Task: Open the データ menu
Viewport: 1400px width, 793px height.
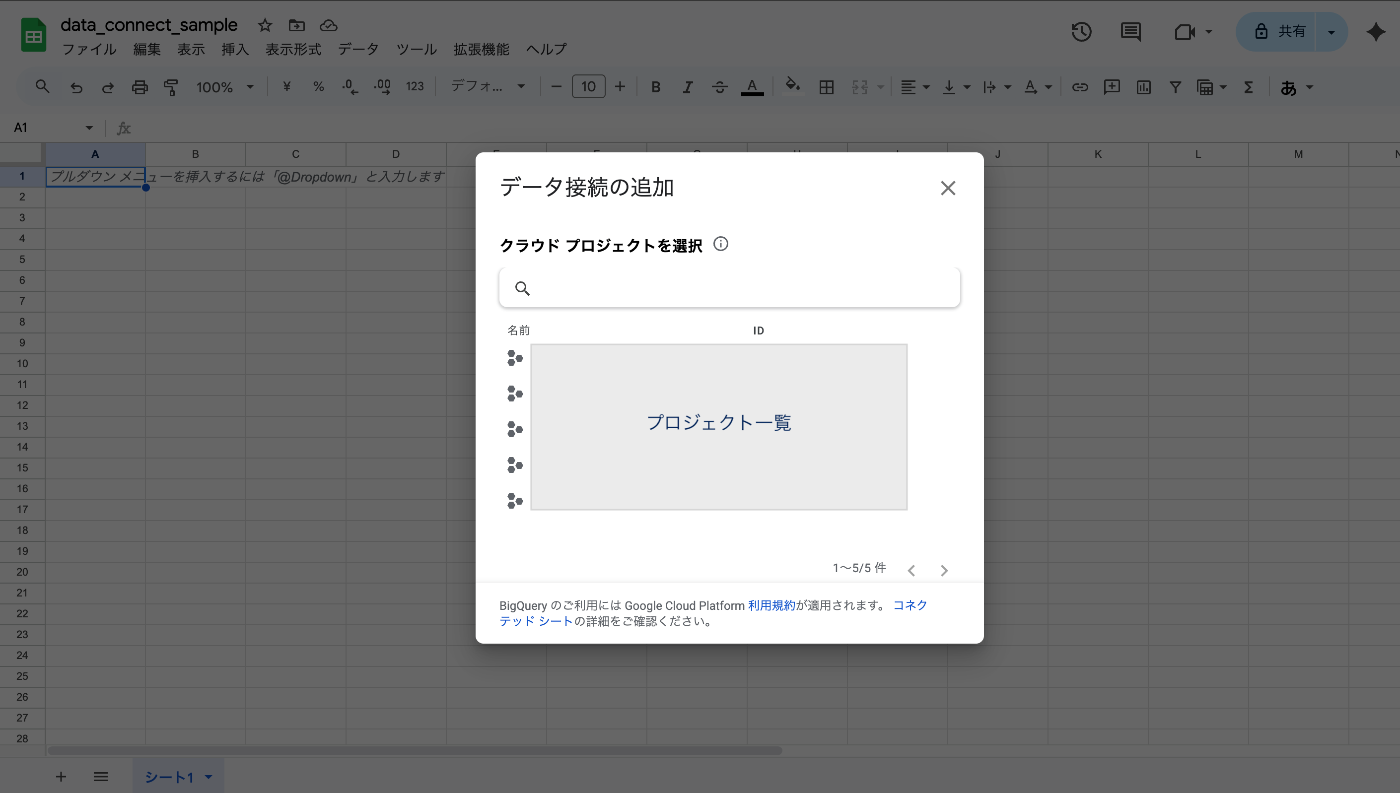Action: coord(358,49)
